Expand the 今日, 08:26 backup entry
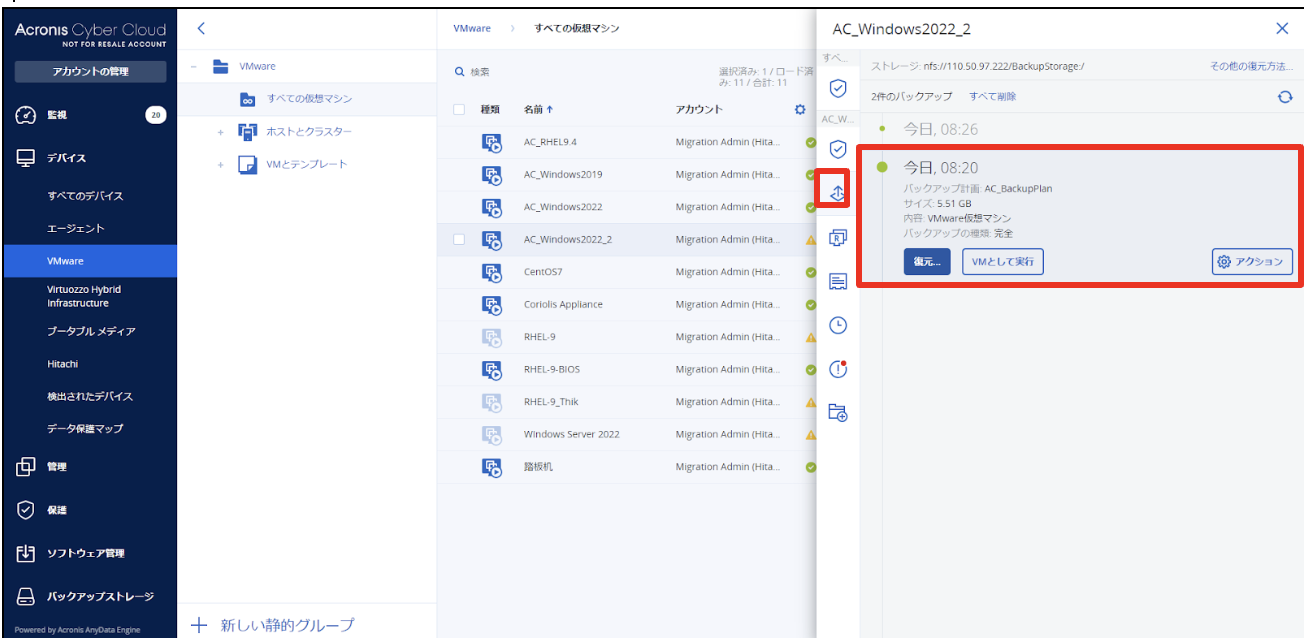This screenshot has width=1304, height=638. pyautogui.click(x=940, y=129)
